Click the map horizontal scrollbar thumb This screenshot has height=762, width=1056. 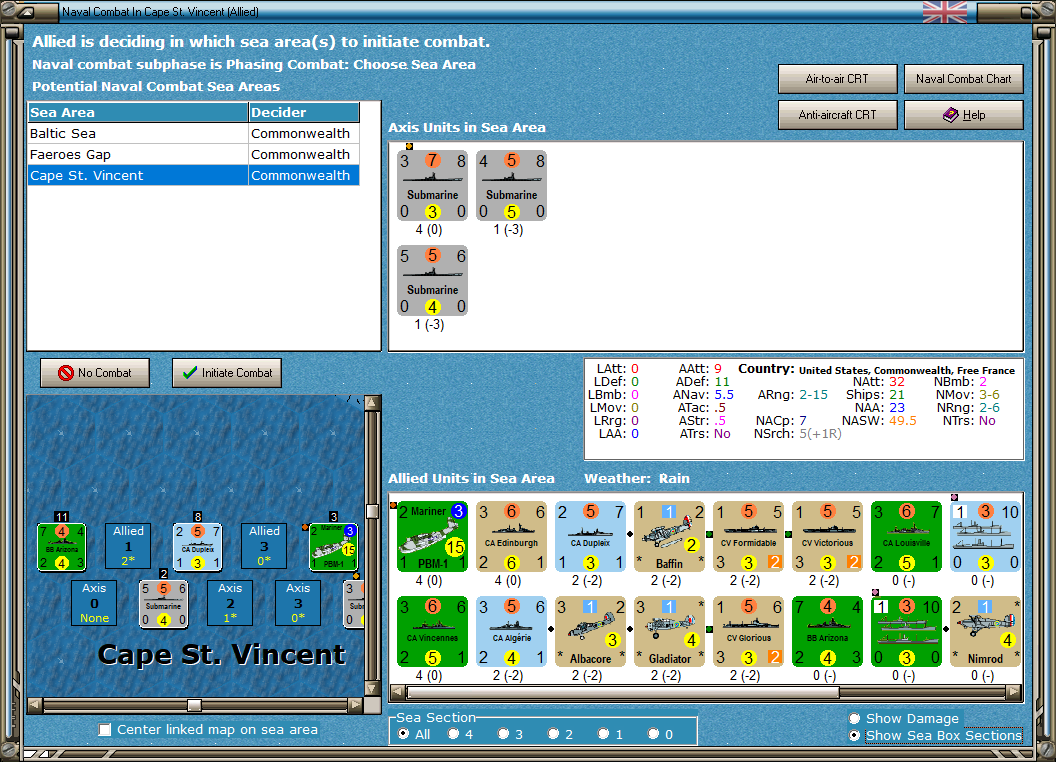pyautogui.click(x=195, y=705)
